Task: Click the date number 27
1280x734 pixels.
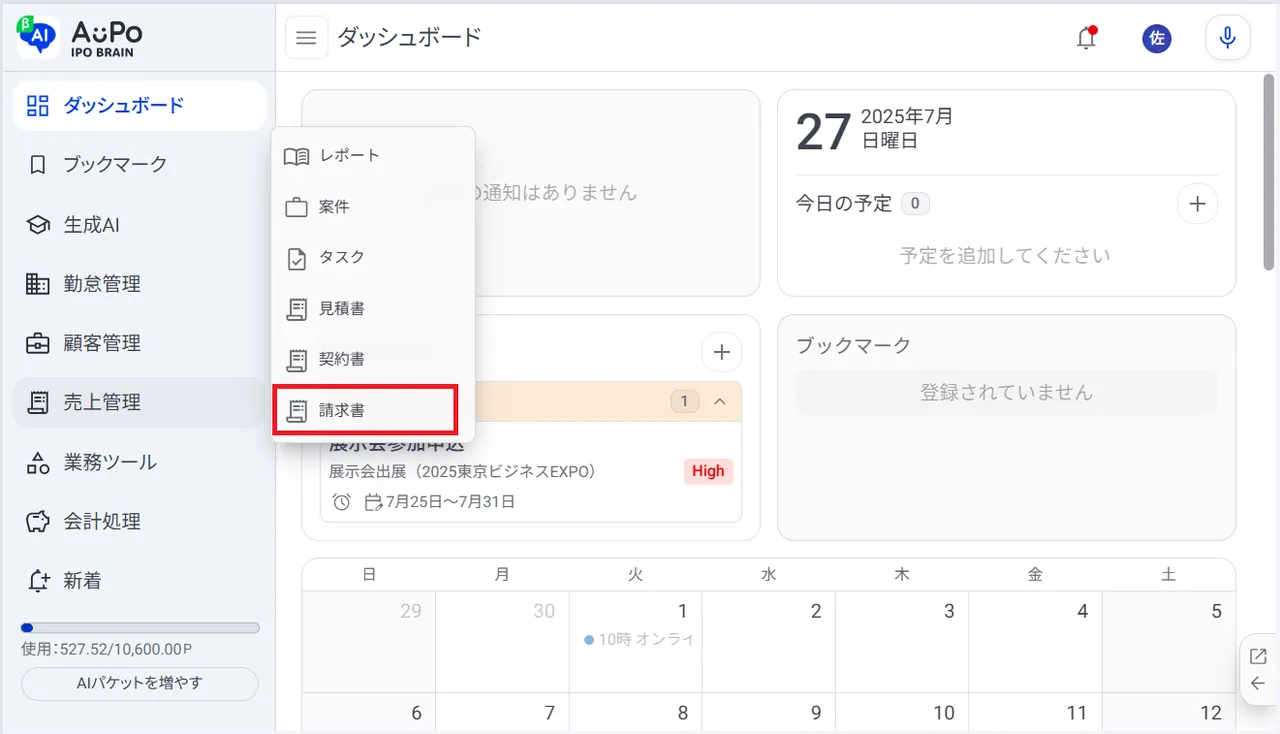Action: coord(823,132)
